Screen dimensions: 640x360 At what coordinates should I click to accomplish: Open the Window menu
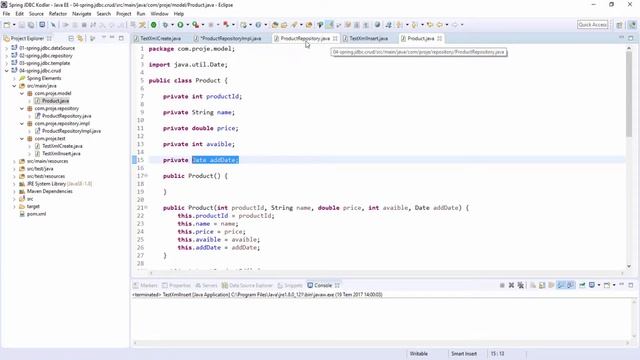coord(159,13)
